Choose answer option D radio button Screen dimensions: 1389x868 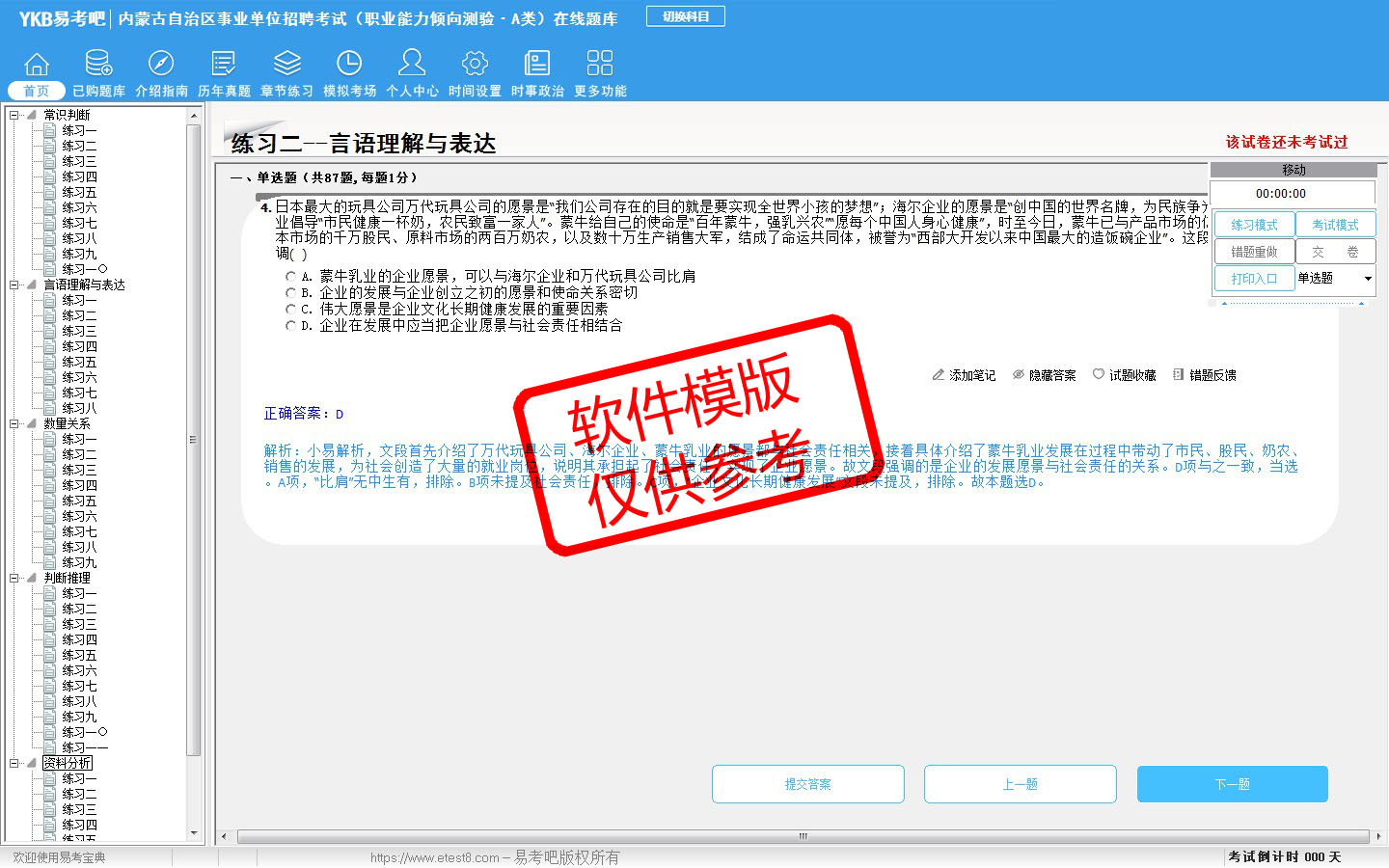290,326
